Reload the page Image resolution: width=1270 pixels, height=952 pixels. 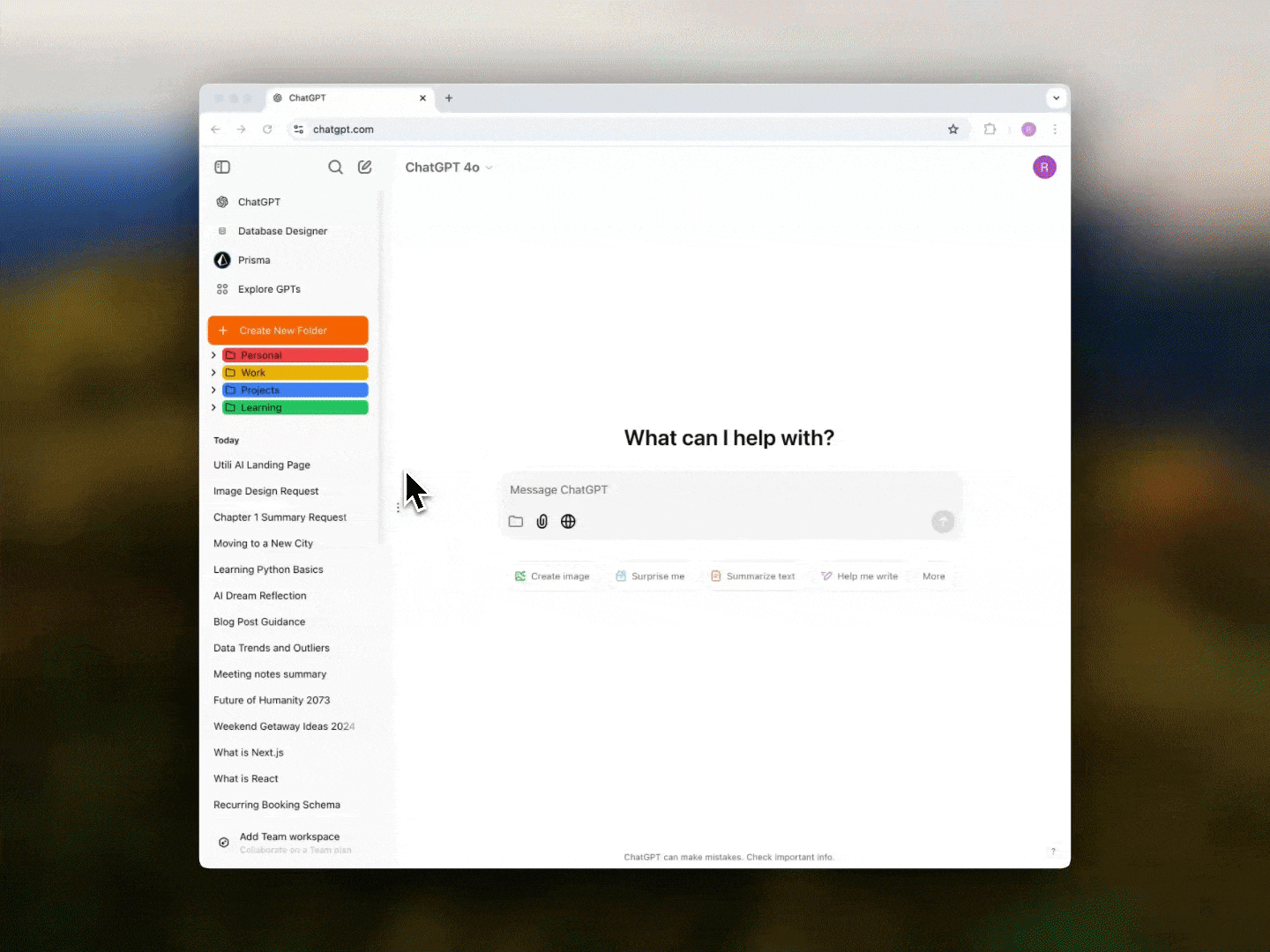[267, 129]
